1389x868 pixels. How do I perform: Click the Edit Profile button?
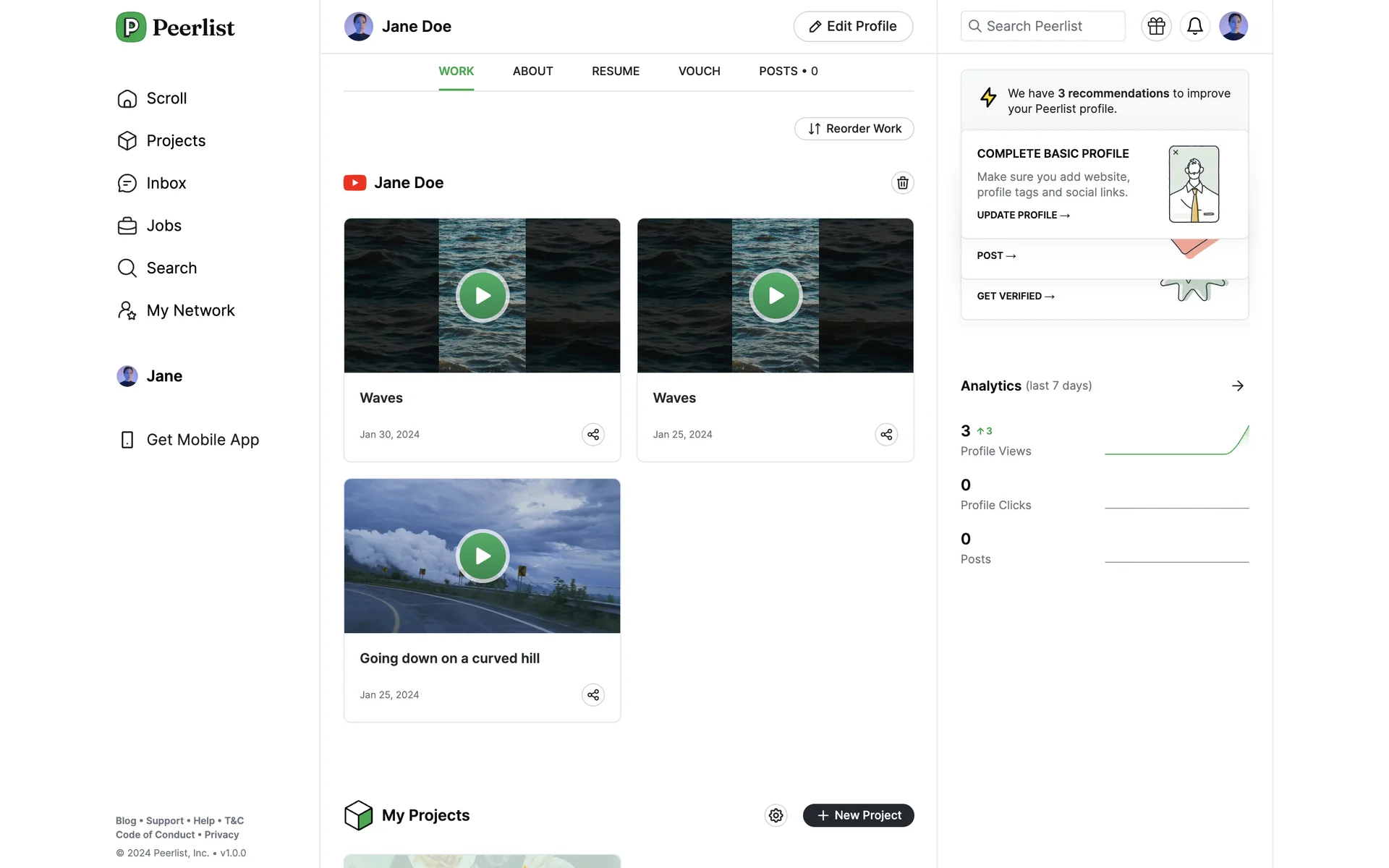point(852,27)
